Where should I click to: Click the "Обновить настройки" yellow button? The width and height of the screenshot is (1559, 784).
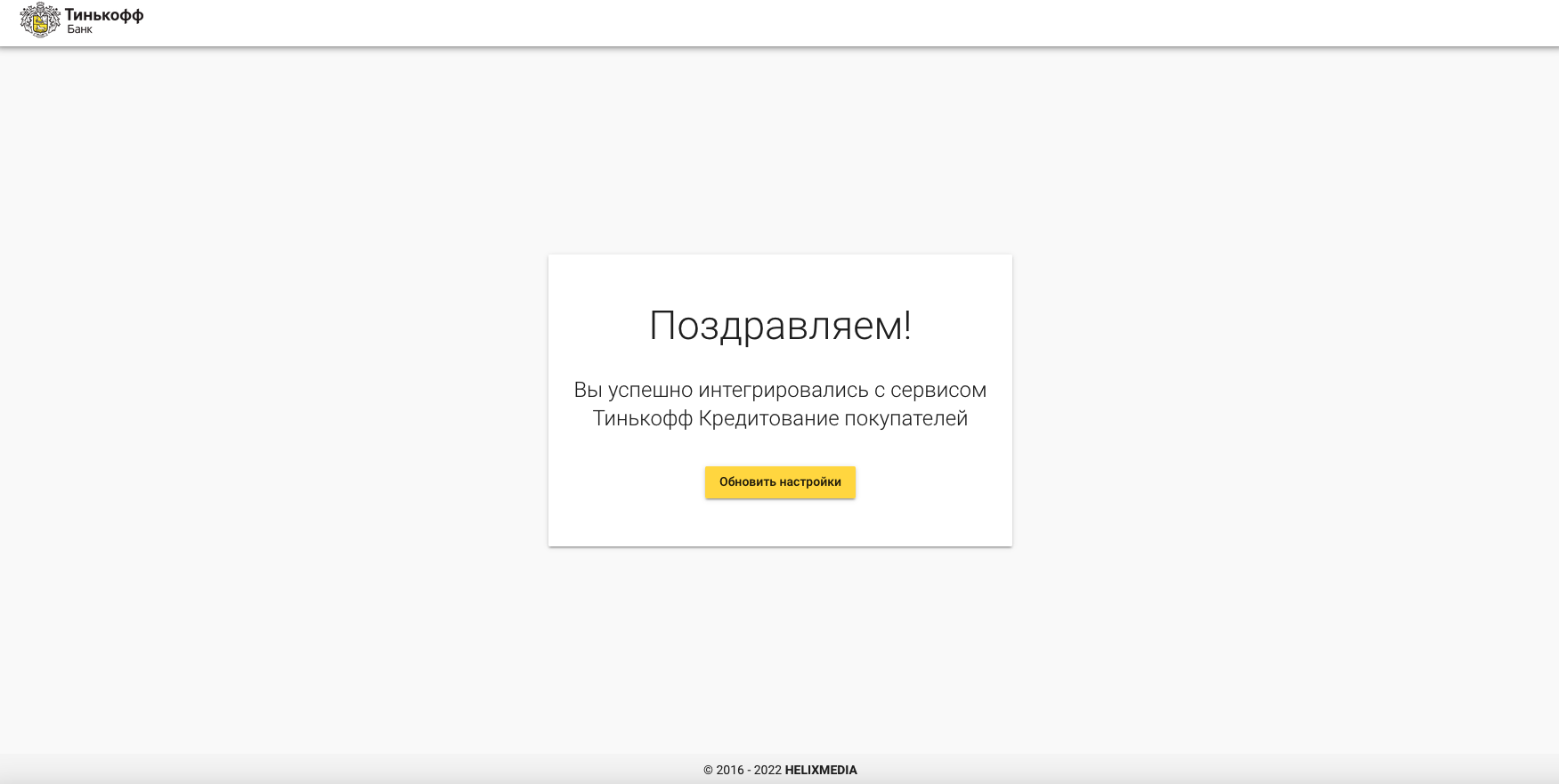[780, 482]
